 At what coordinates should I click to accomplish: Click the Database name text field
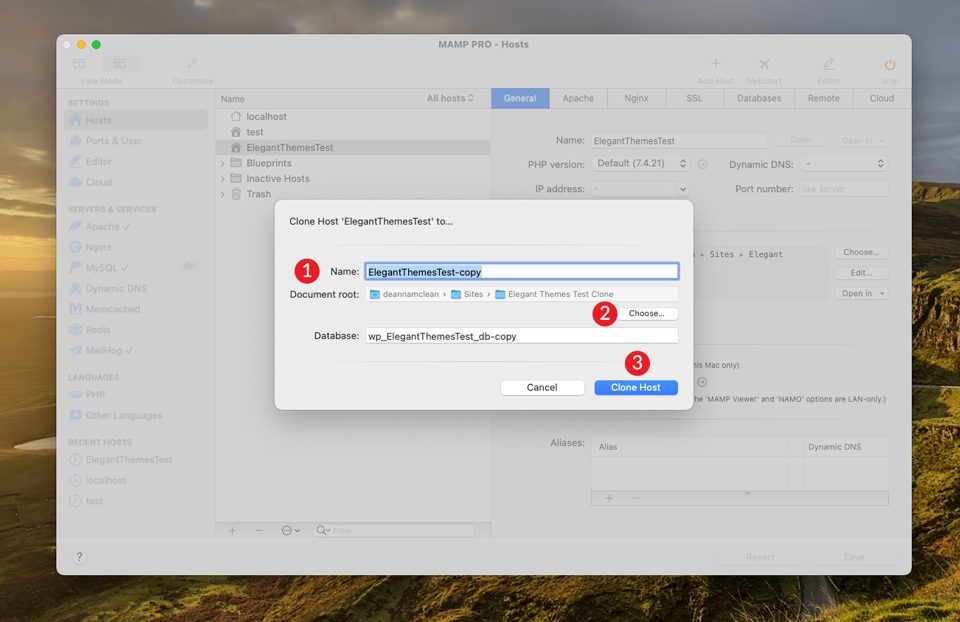click(521, 336)
